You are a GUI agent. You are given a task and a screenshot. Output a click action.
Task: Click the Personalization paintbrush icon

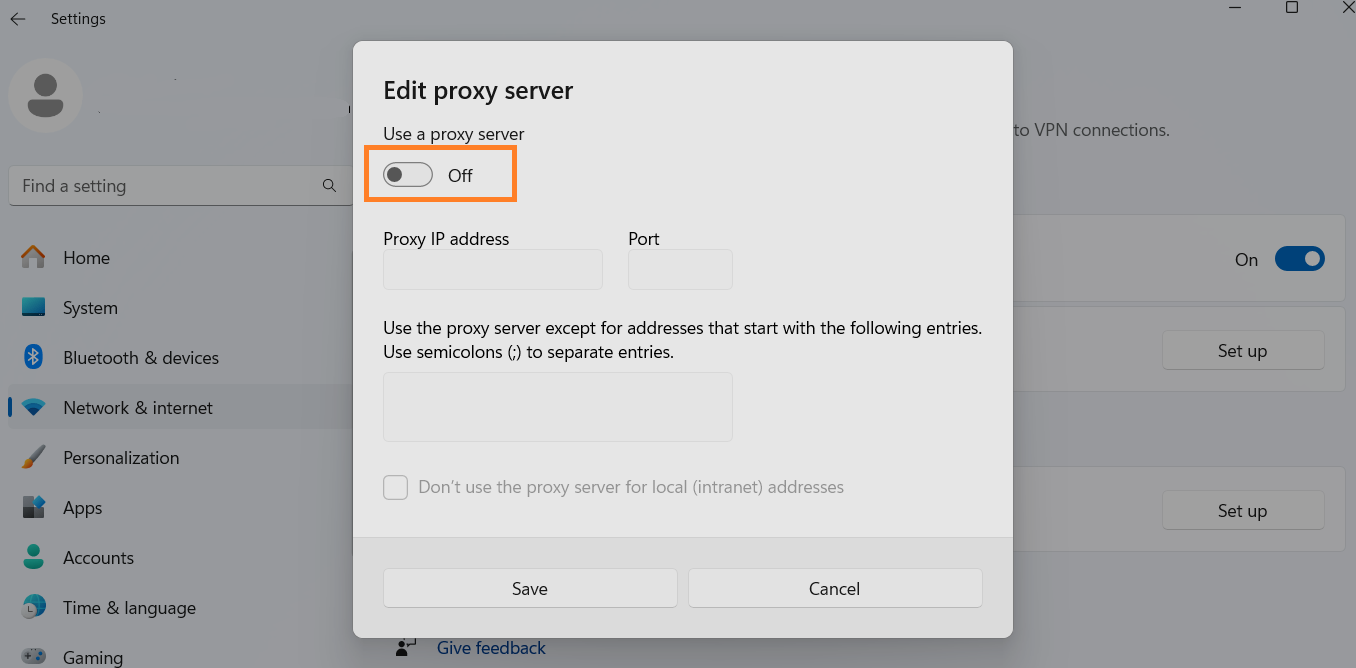[x=34, y=457]
